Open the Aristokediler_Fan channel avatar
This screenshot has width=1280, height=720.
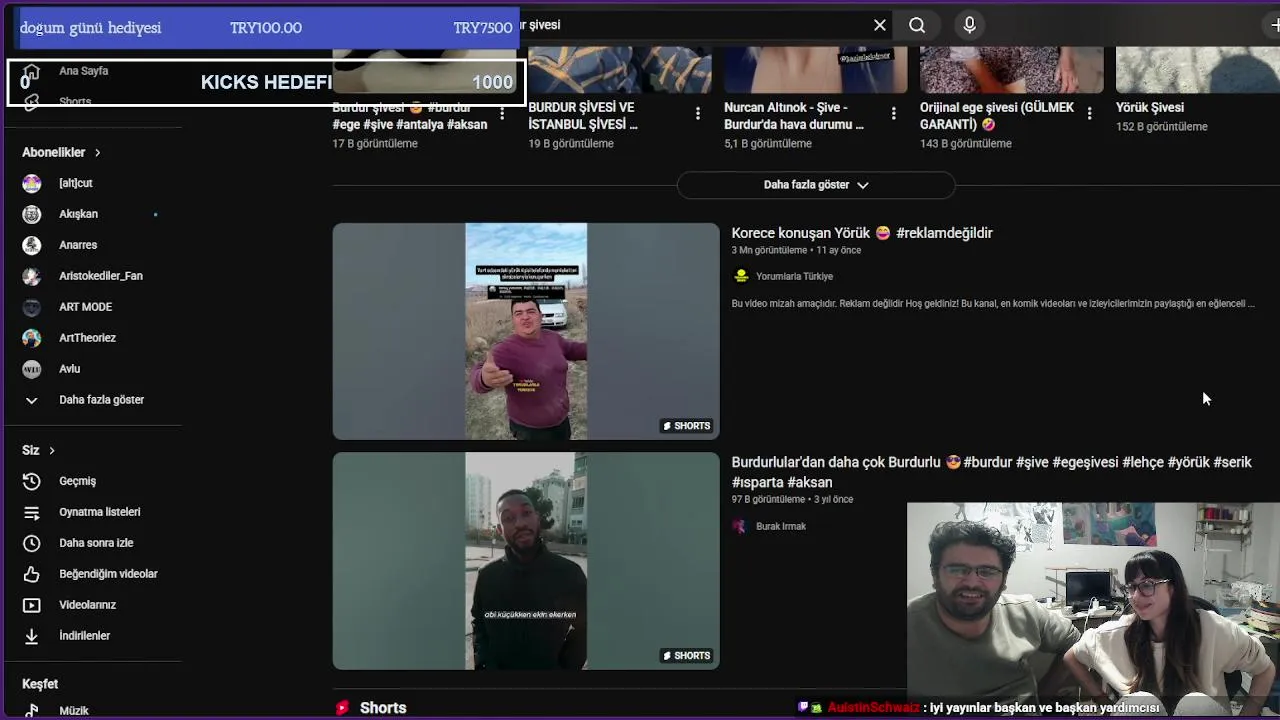click(x=32, y=276)
